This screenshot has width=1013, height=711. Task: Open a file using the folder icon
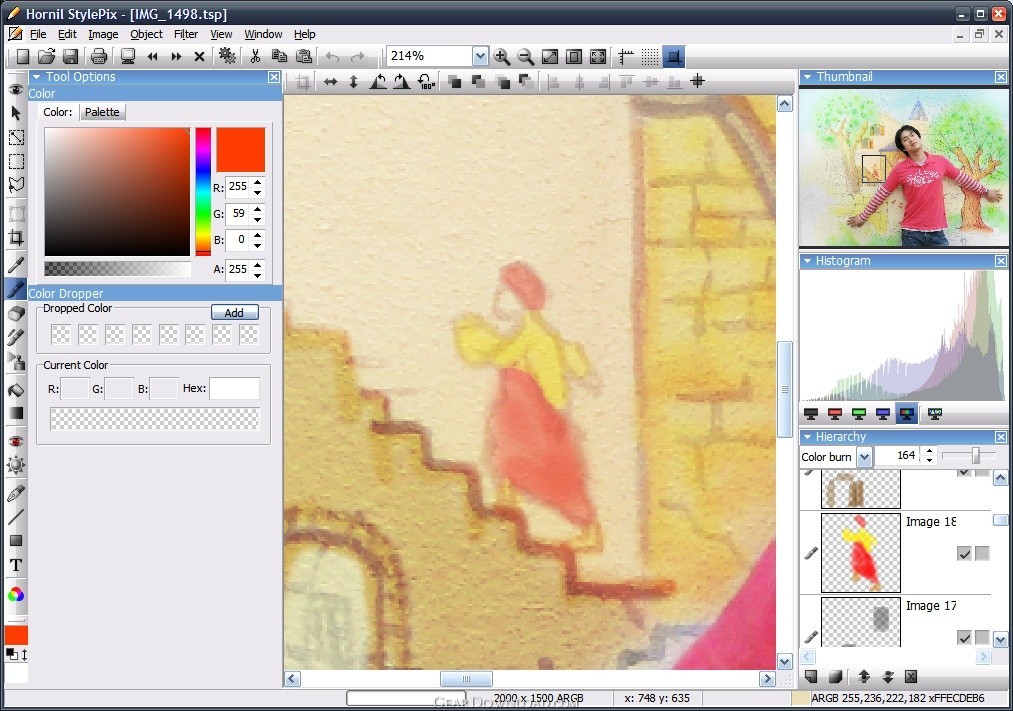coord(47,57)
